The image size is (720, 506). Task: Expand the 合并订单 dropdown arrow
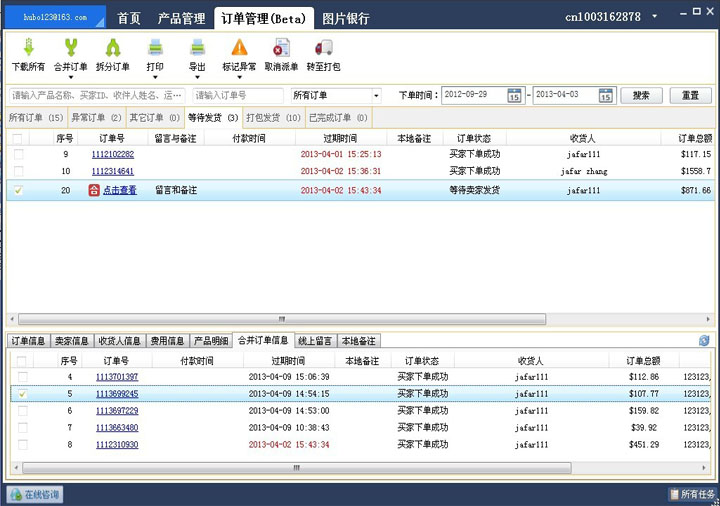[x=71, y=77]
